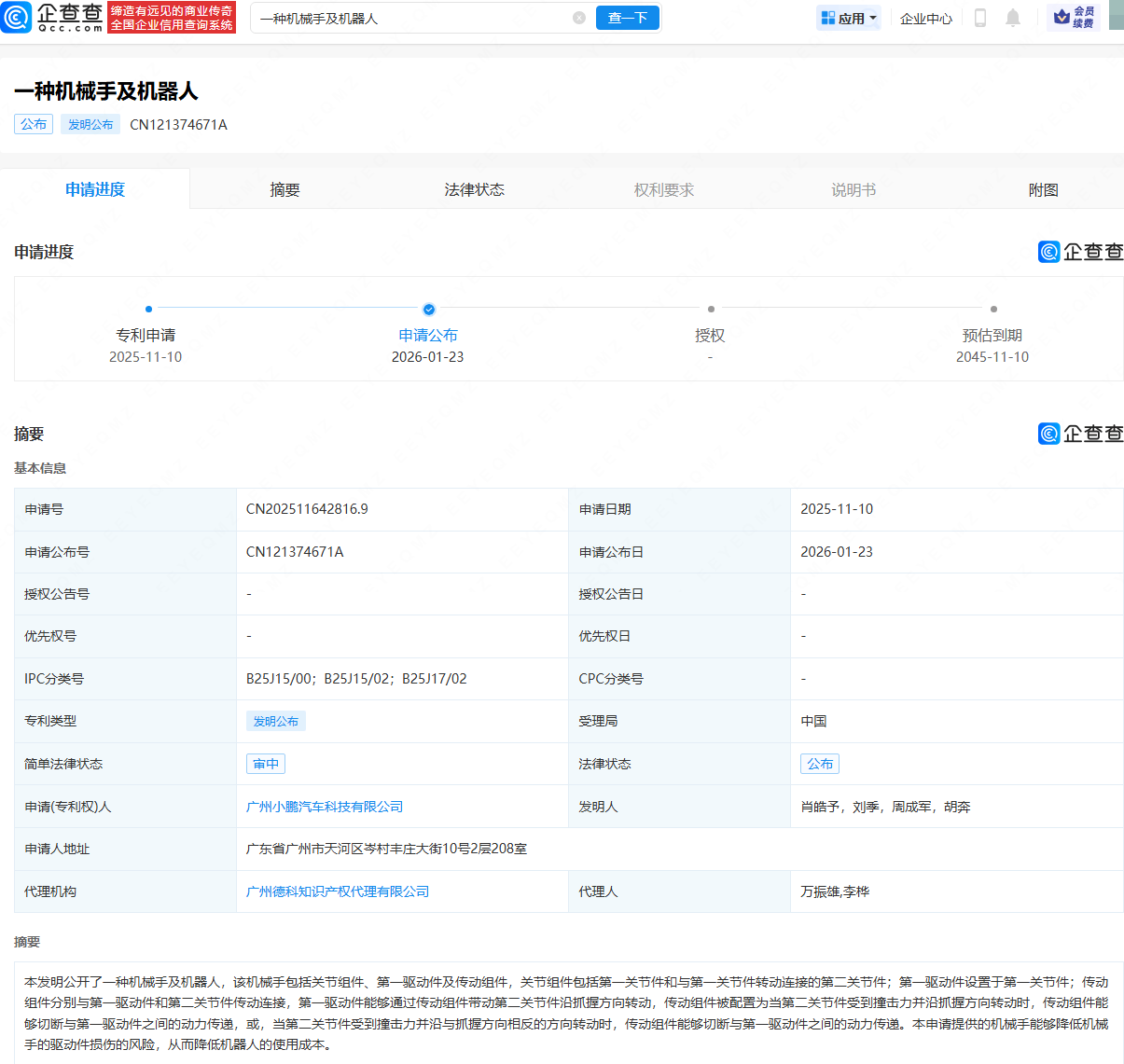Select the 发明公布 patent type tag
This screenshot has height=1064, width=1124.
coord(275,721)
